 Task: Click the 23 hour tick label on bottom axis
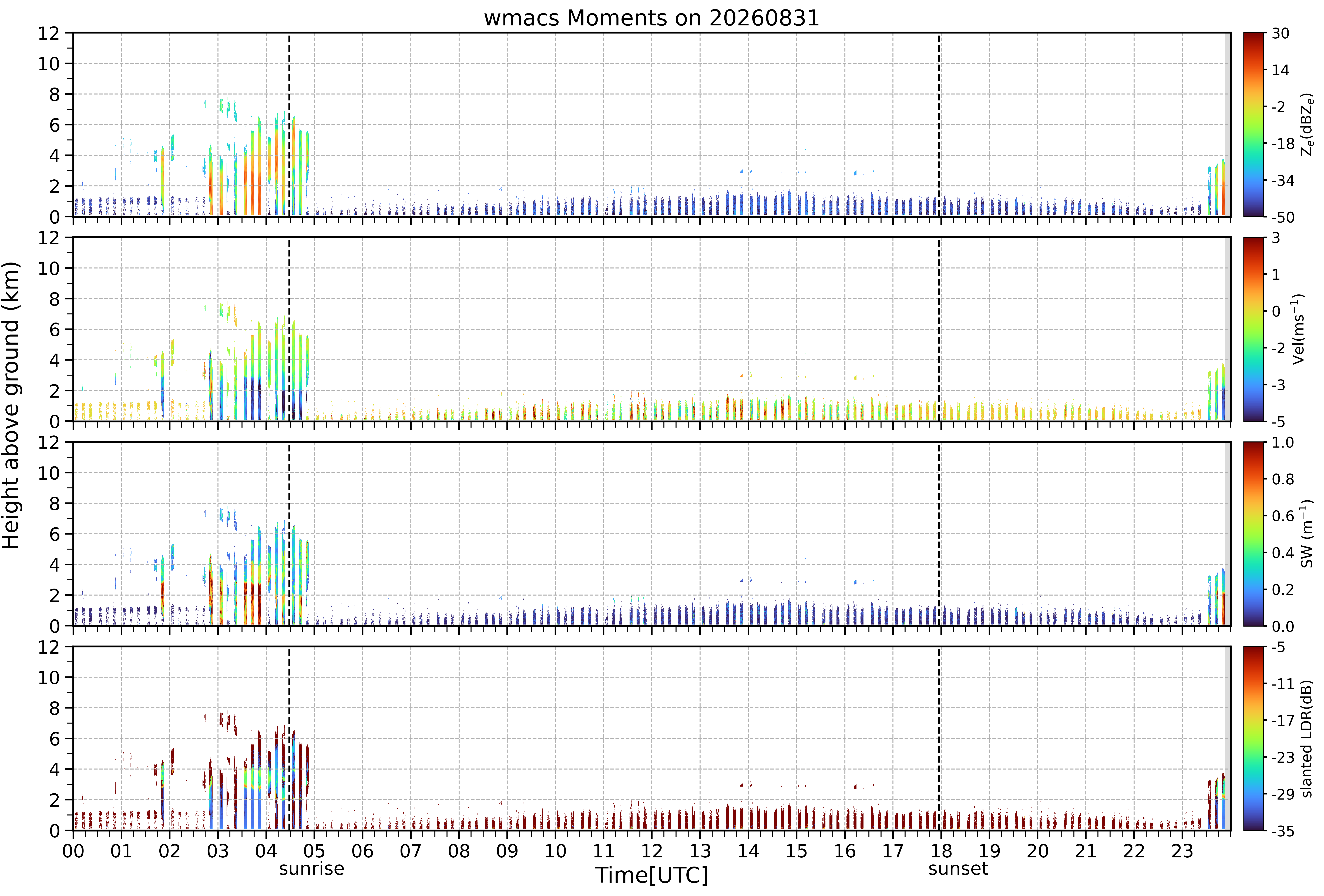1182,851
